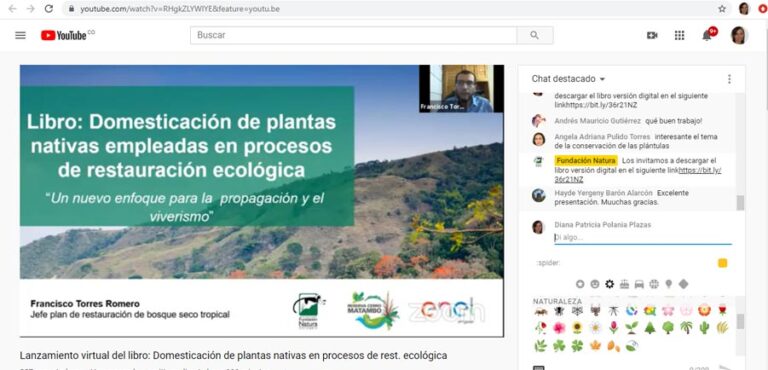Switch to the travel car emoji category
This screenshot has height=370, width=768.
click(639, 284)
